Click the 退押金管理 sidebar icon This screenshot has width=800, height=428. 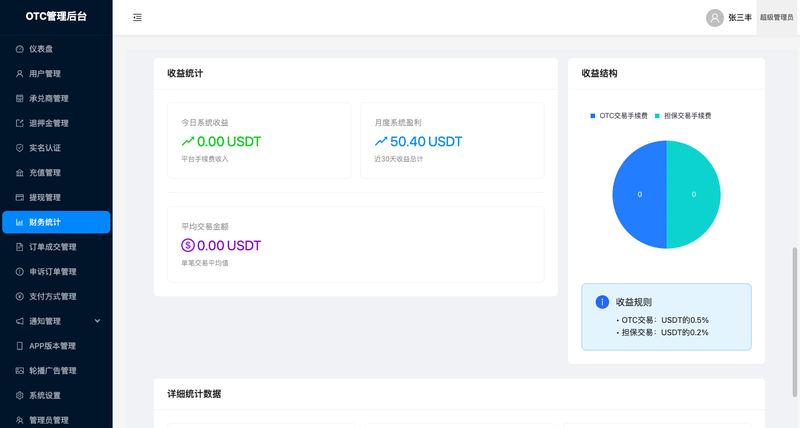(x=19, y=123)
